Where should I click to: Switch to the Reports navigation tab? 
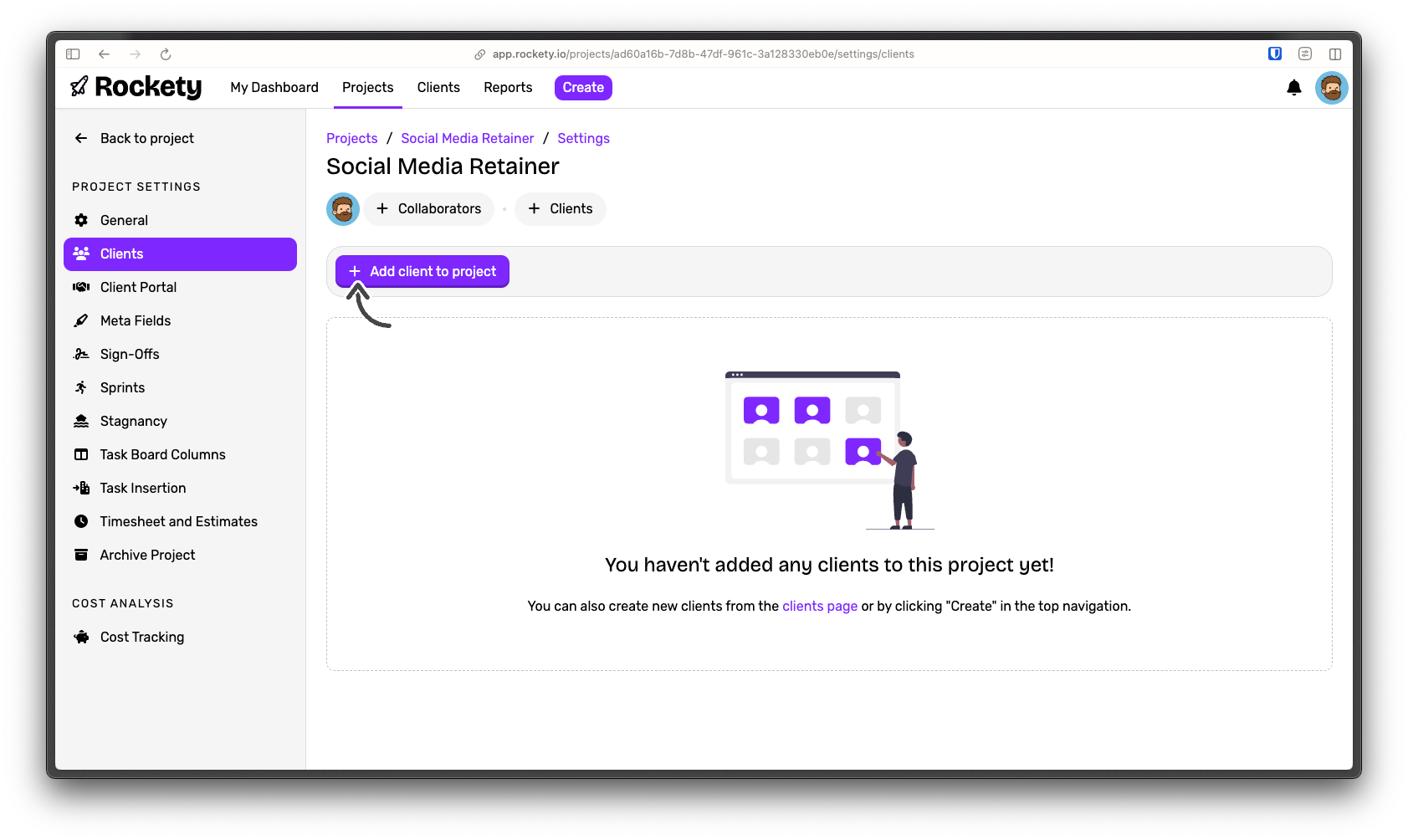click(507, 87)
